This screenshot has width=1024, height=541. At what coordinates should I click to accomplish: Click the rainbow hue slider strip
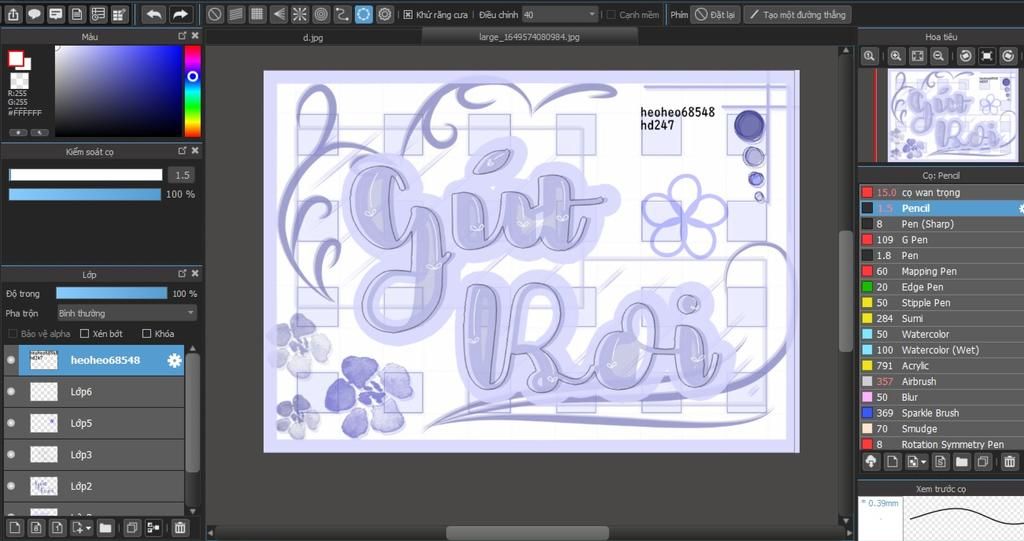pos(192,91)
